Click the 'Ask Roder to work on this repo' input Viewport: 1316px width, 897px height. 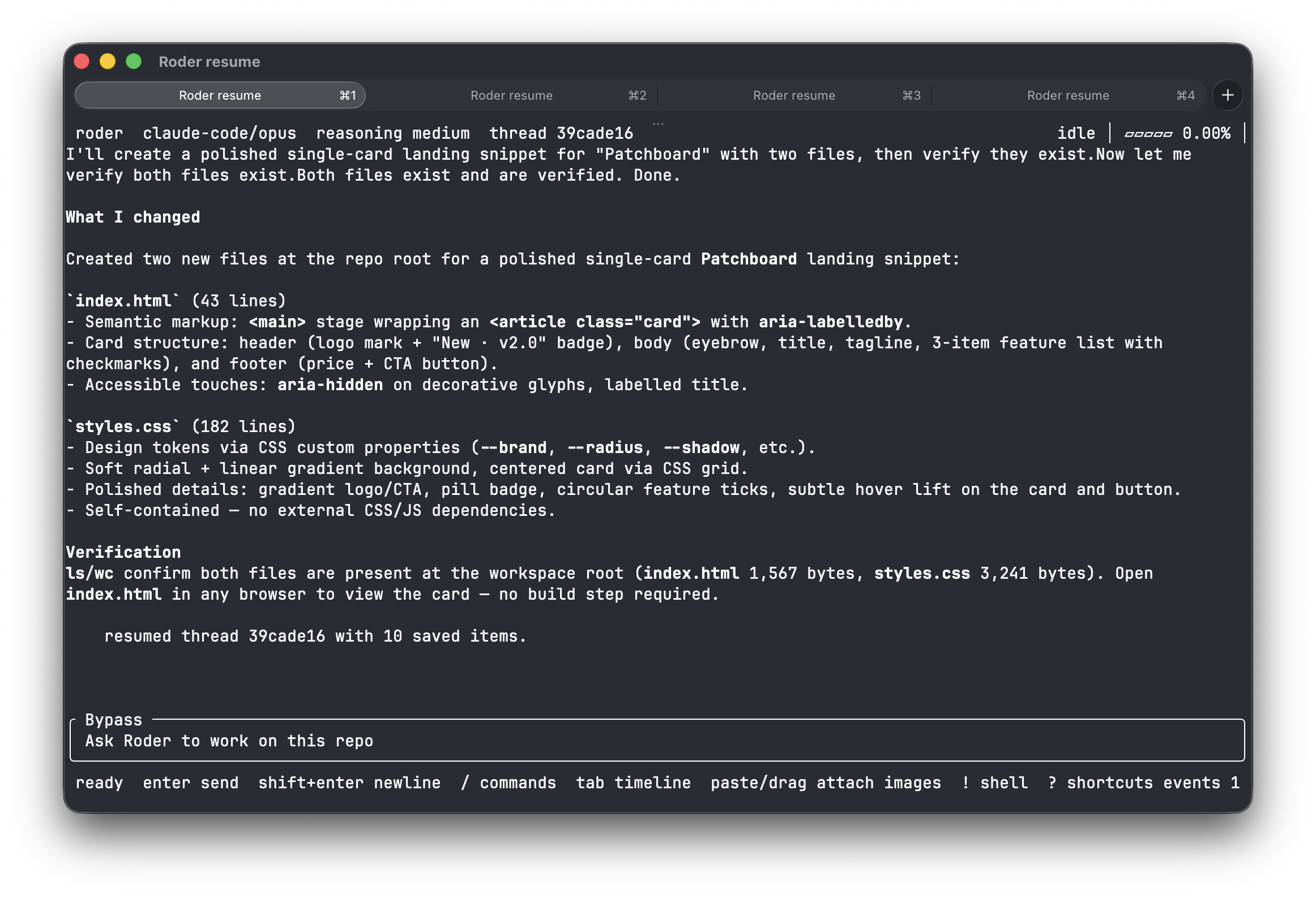[x=657, y=741]
